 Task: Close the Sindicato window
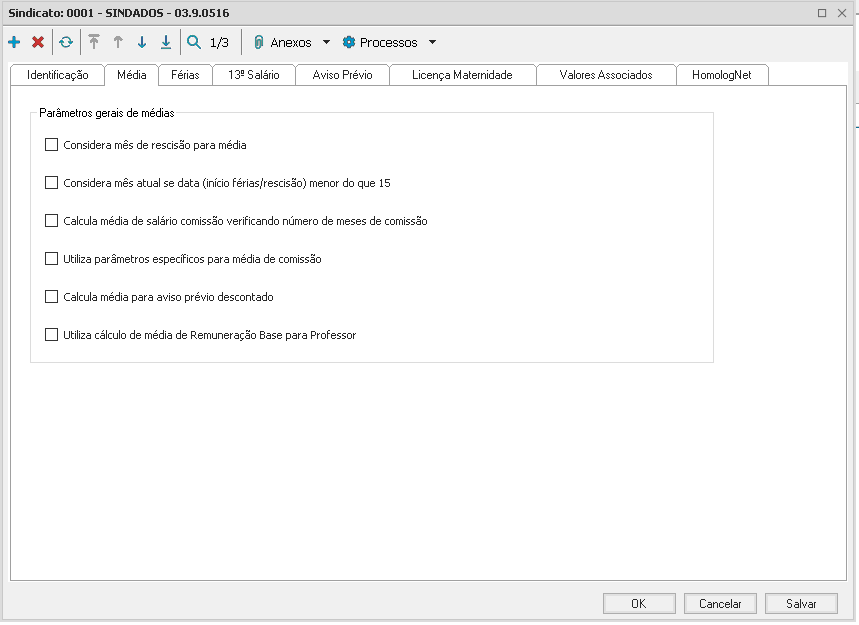click(842, 13)
